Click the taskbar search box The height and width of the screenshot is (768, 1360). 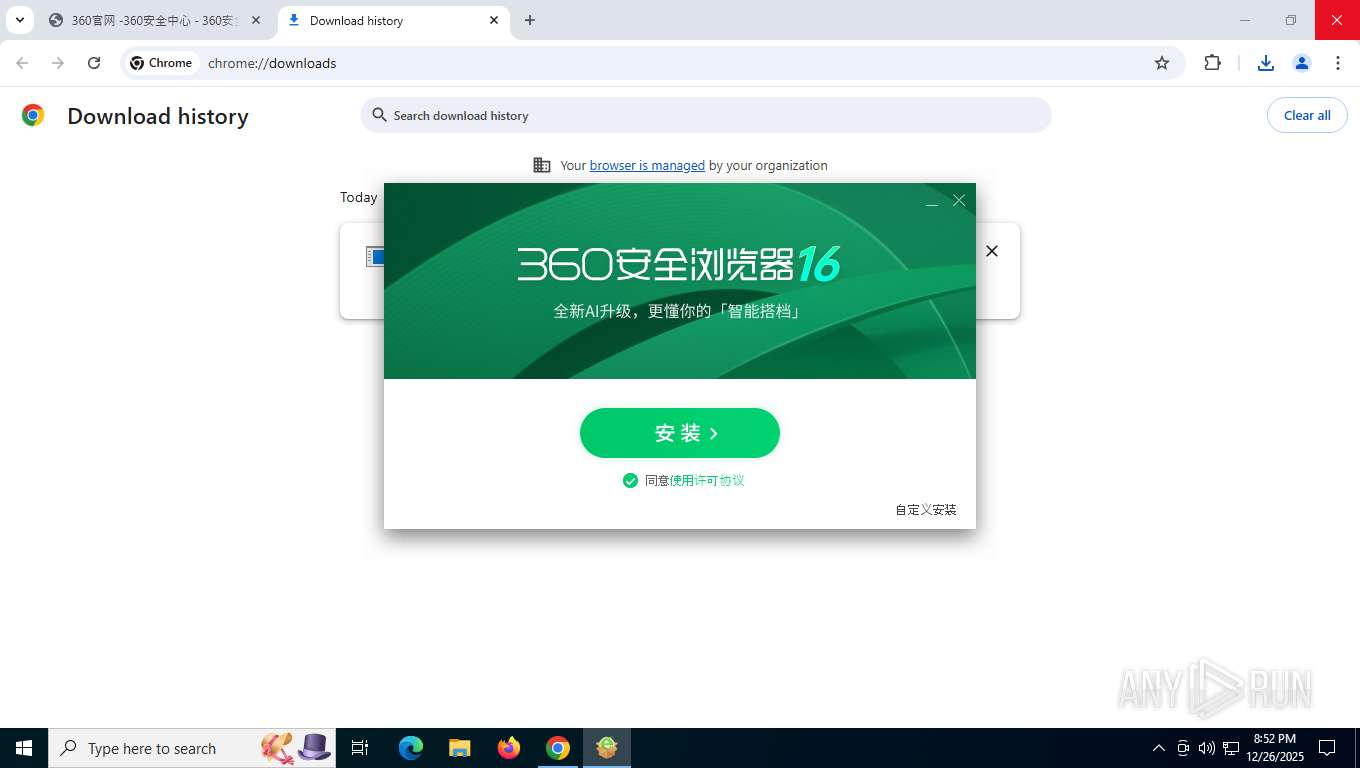pos(192,748)
